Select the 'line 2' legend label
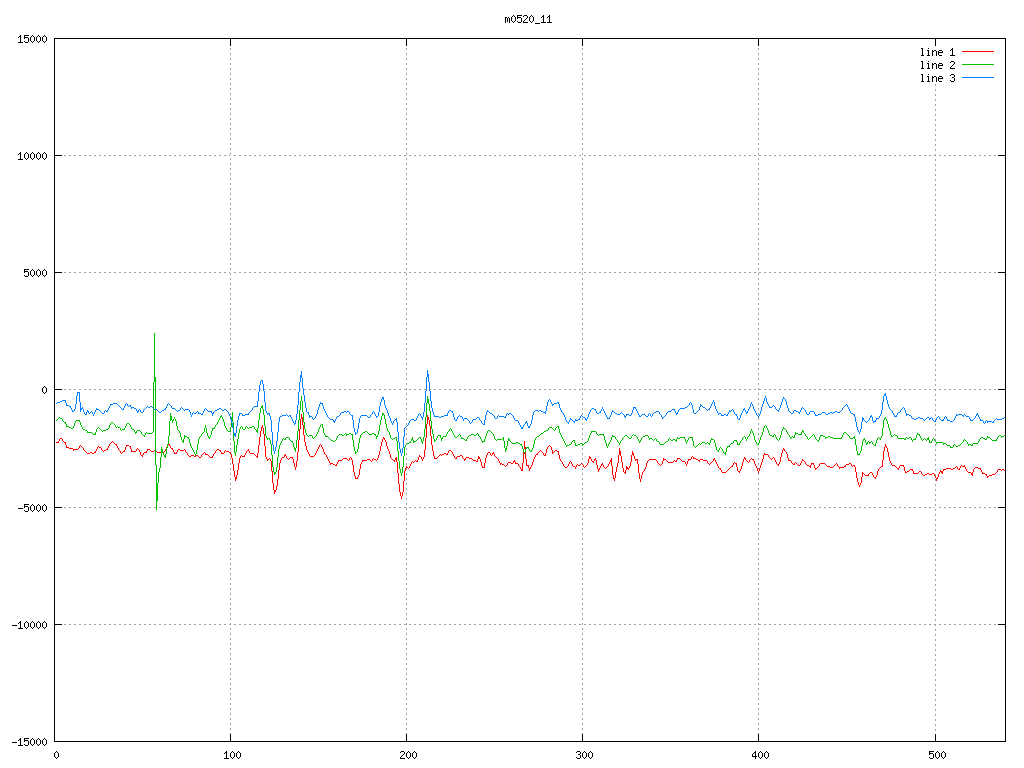The height and width of the screenshot is (768, 1024). pyautogui.click(x=937, y=65)
